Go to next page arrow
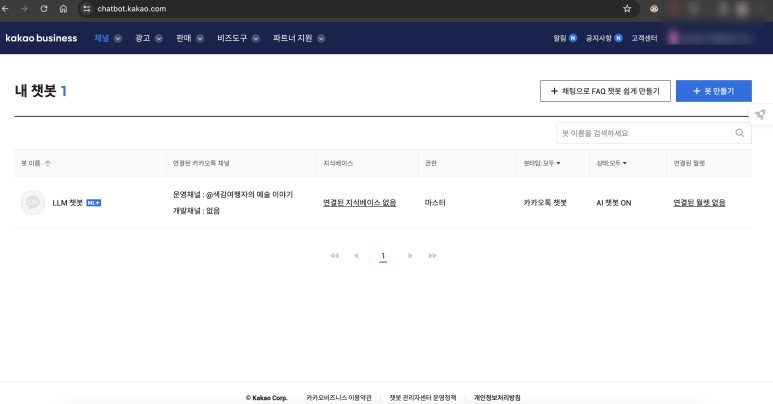773x404 pixels. click(x=410, y=256)
